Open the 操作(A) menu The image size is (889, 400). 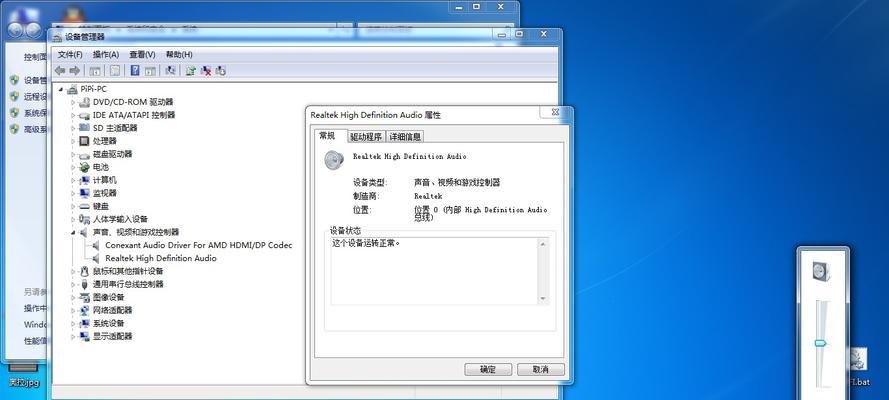pyautogui.click(x=106, y=54)
